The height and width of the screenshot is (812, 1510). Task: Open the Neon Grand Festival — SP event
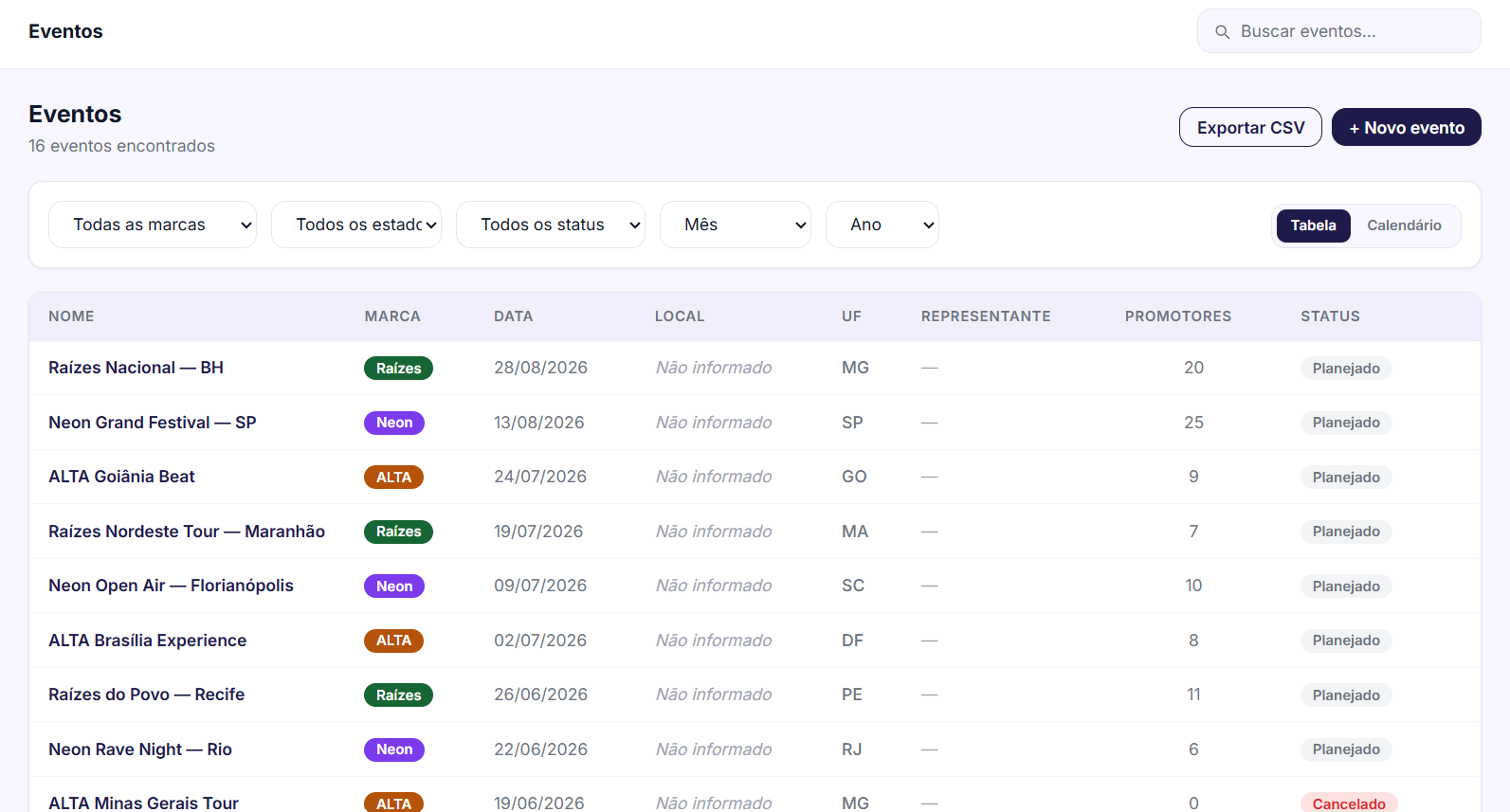(153, 423)
